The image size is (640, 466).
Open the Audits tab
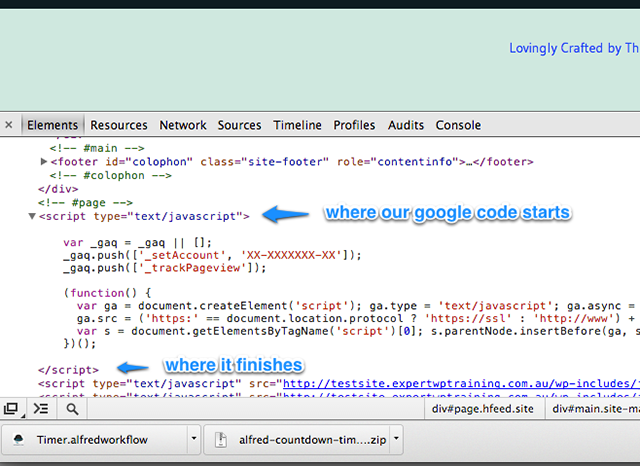pos(406,125)
